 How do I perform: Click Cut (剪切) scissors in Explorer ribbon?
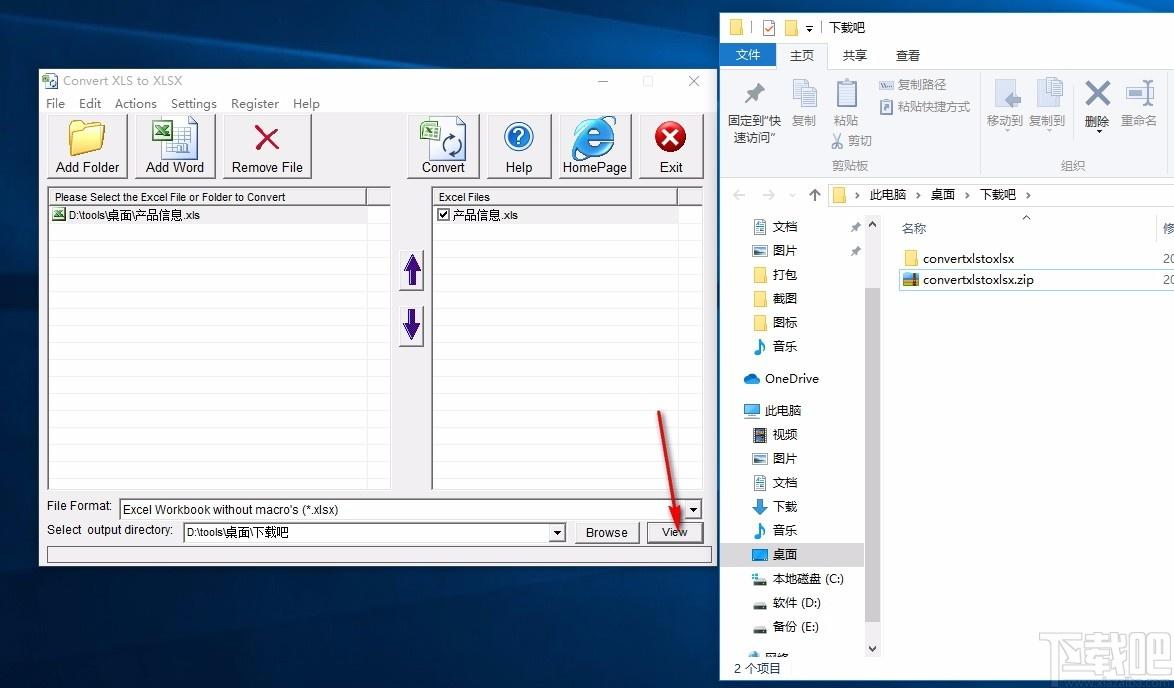851,141
